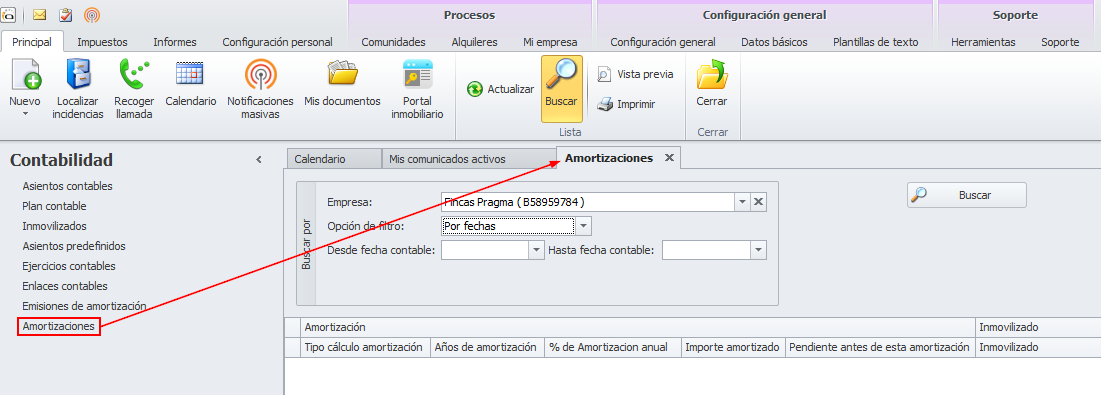Click the Desde fecha contable input

pyautogui.click(x=486, y=250)
